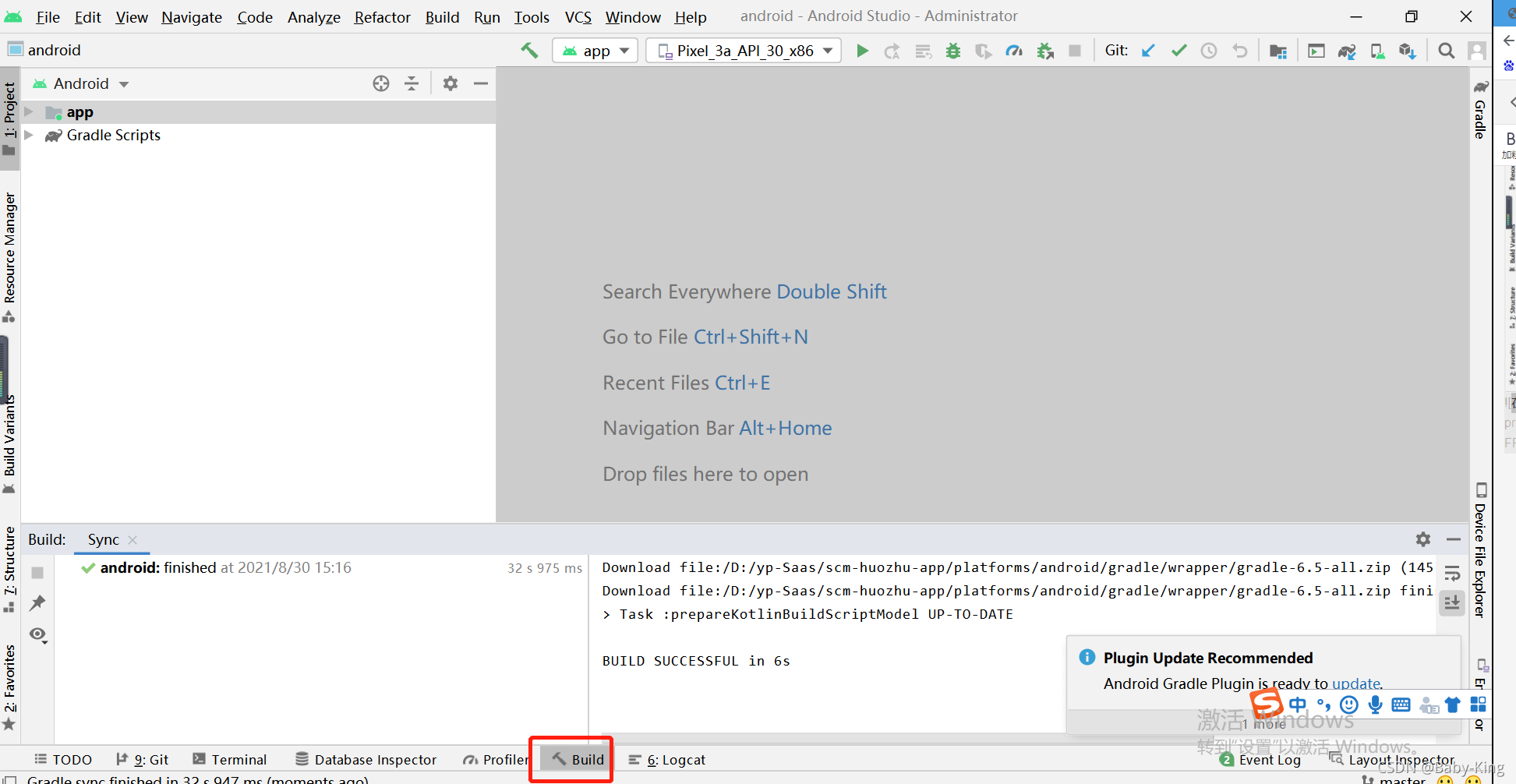Viewport: 1516px width, 784px height.
Task: Open the Build menu in menu bar
Action: [x=442, y=17]
